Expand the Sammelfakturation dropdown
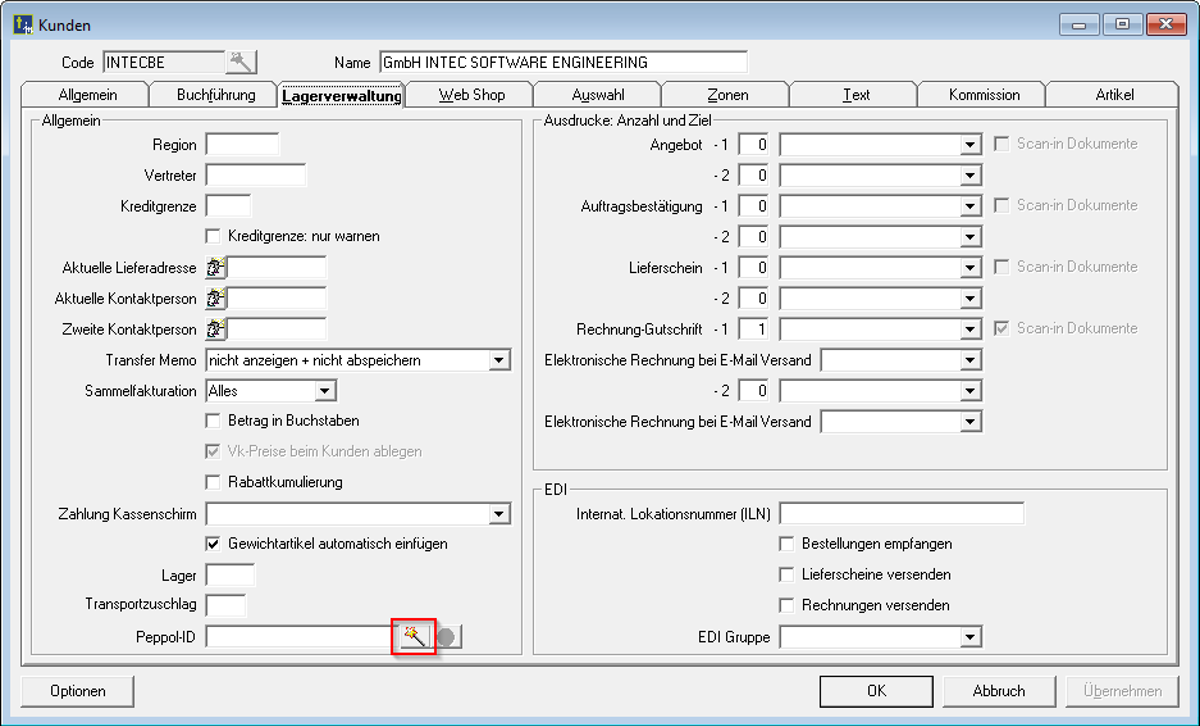This screenshot has height=726, width=1200. coord(326,391)
